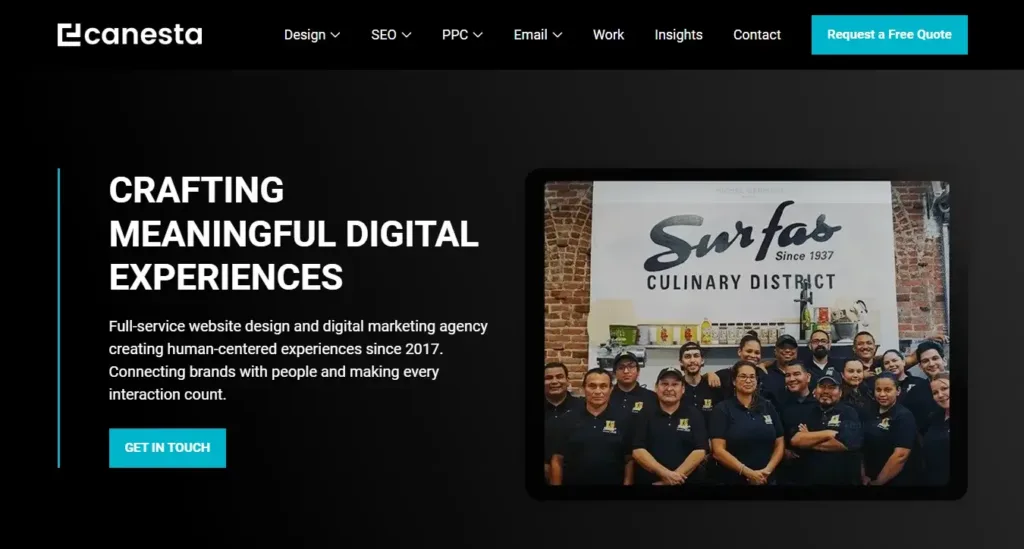Expand the Design dropdown chevron
The image size is (1024, 549).
[x=335, y=35]
